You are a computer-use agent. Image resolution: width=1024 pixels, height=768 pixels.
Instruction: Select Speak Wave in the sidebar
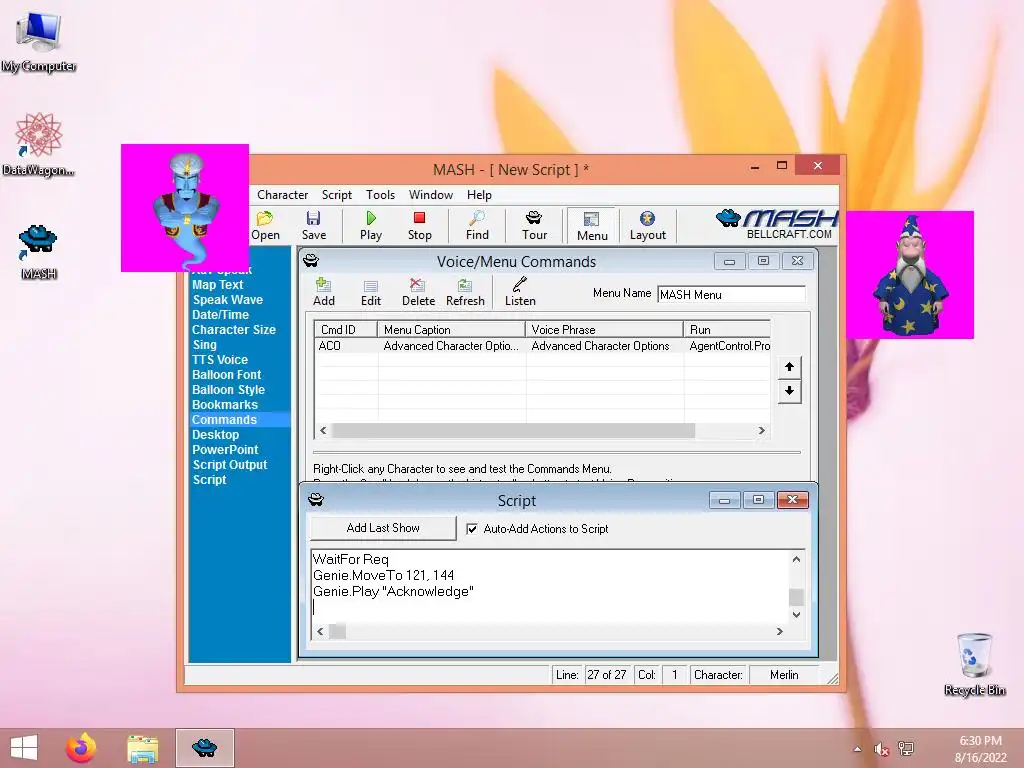(x=227, y=300)
